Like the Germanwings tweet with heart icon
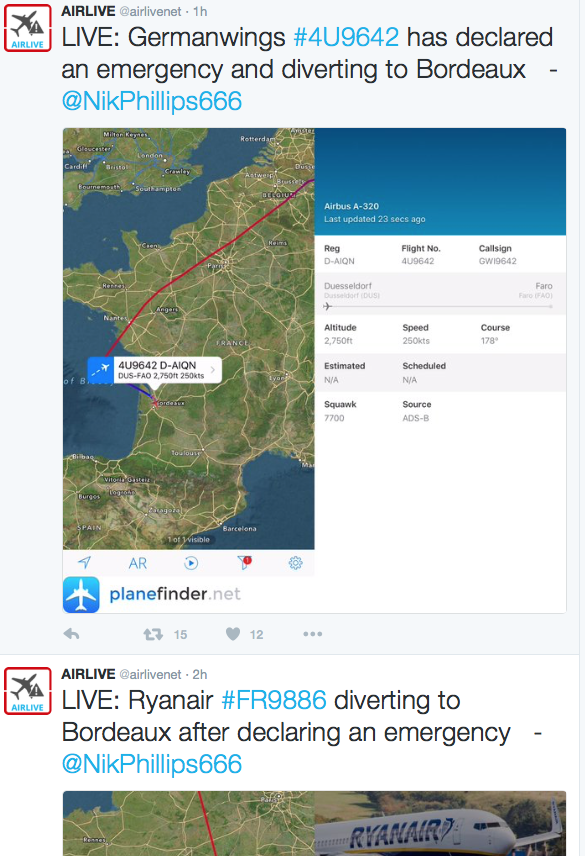Image resolution: width=585 pixels, height=856 pixels. [x=233, y=634]
